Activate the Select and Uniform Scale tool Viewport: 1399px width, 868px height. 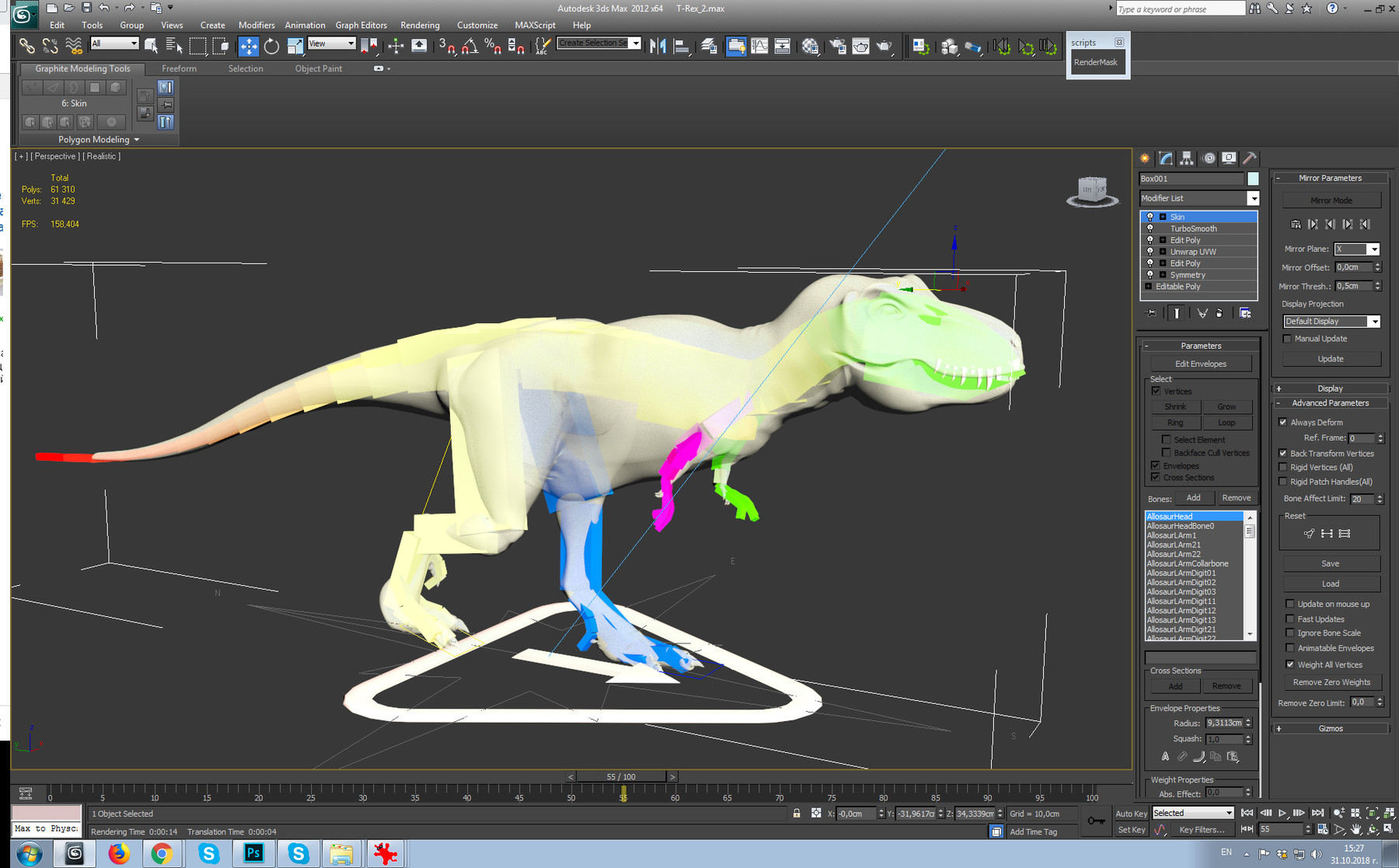(296, 46)
